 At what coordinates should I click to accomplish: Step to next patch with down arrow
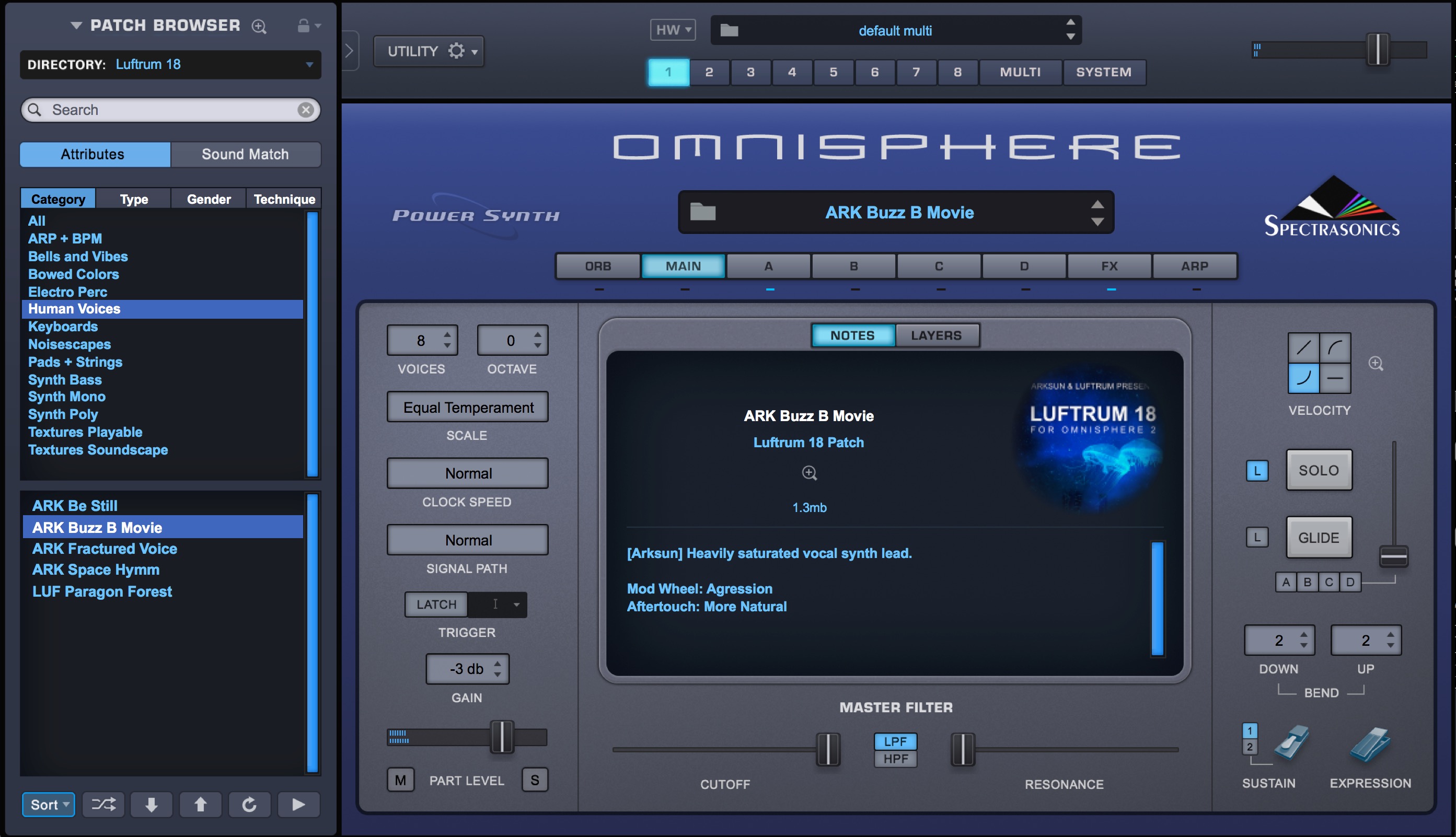152,804
